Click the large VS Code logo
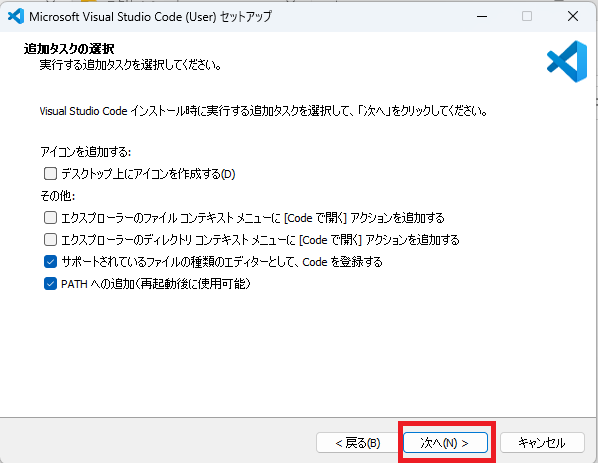Screen dimensions: 598x463 click(567, 61)
